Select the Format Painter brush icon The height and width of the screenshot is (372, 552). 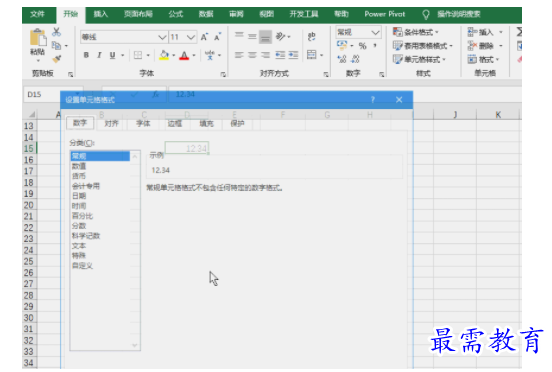click(56, 59)
